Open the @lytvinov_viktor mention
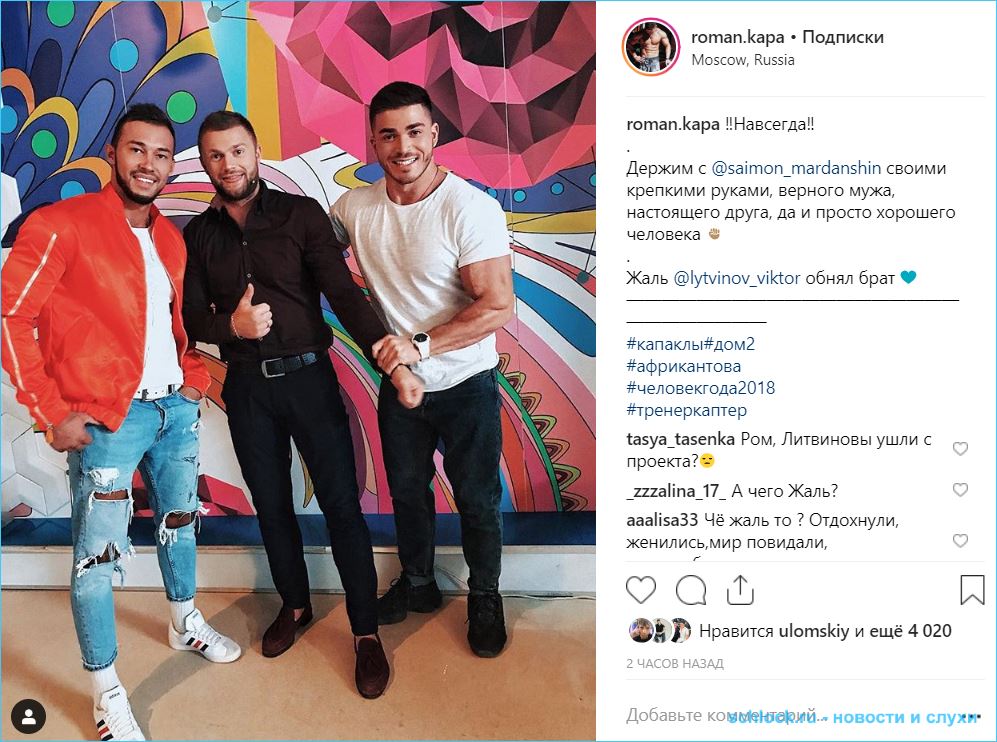The width and height of the screenshot is (997, 742). (736, 278)
